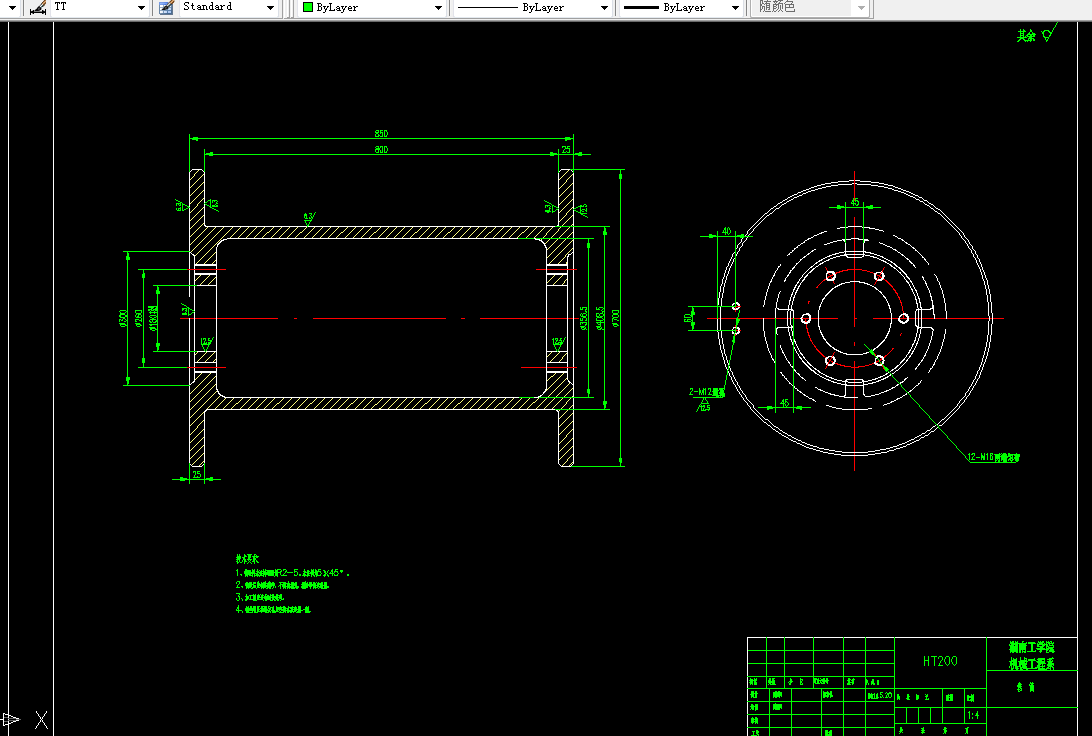Viewport: 1092px width, 736px height.
Task: Open the 随颜色 plot style dropdown
Action: [x=861, y=8]
